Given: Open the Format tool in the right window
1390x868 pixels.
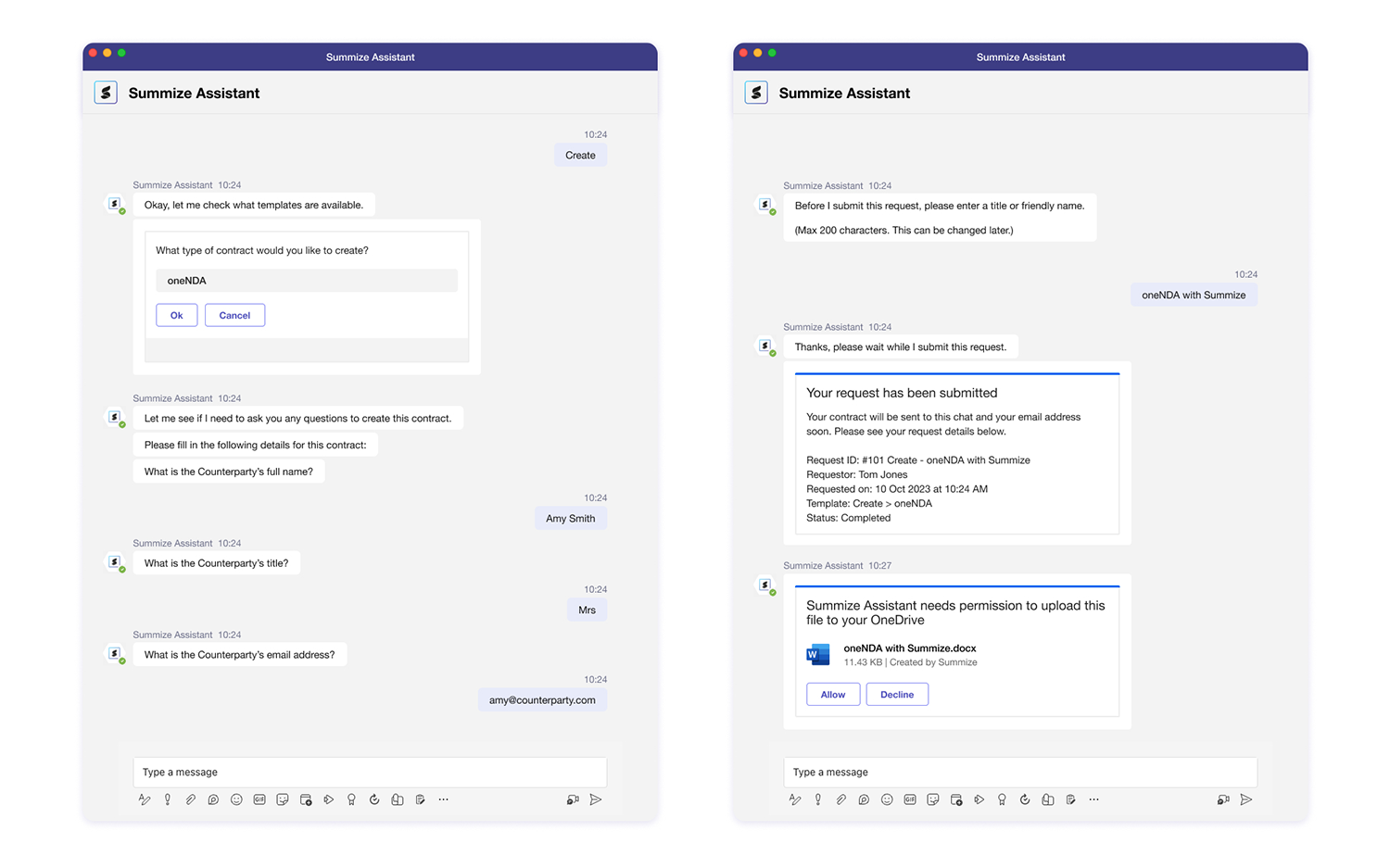Looking at the screenshot, I should point(795,799).
